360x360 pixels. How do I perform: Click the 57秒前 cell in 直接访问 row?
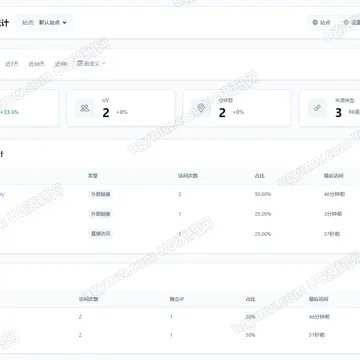pos(332,234)
